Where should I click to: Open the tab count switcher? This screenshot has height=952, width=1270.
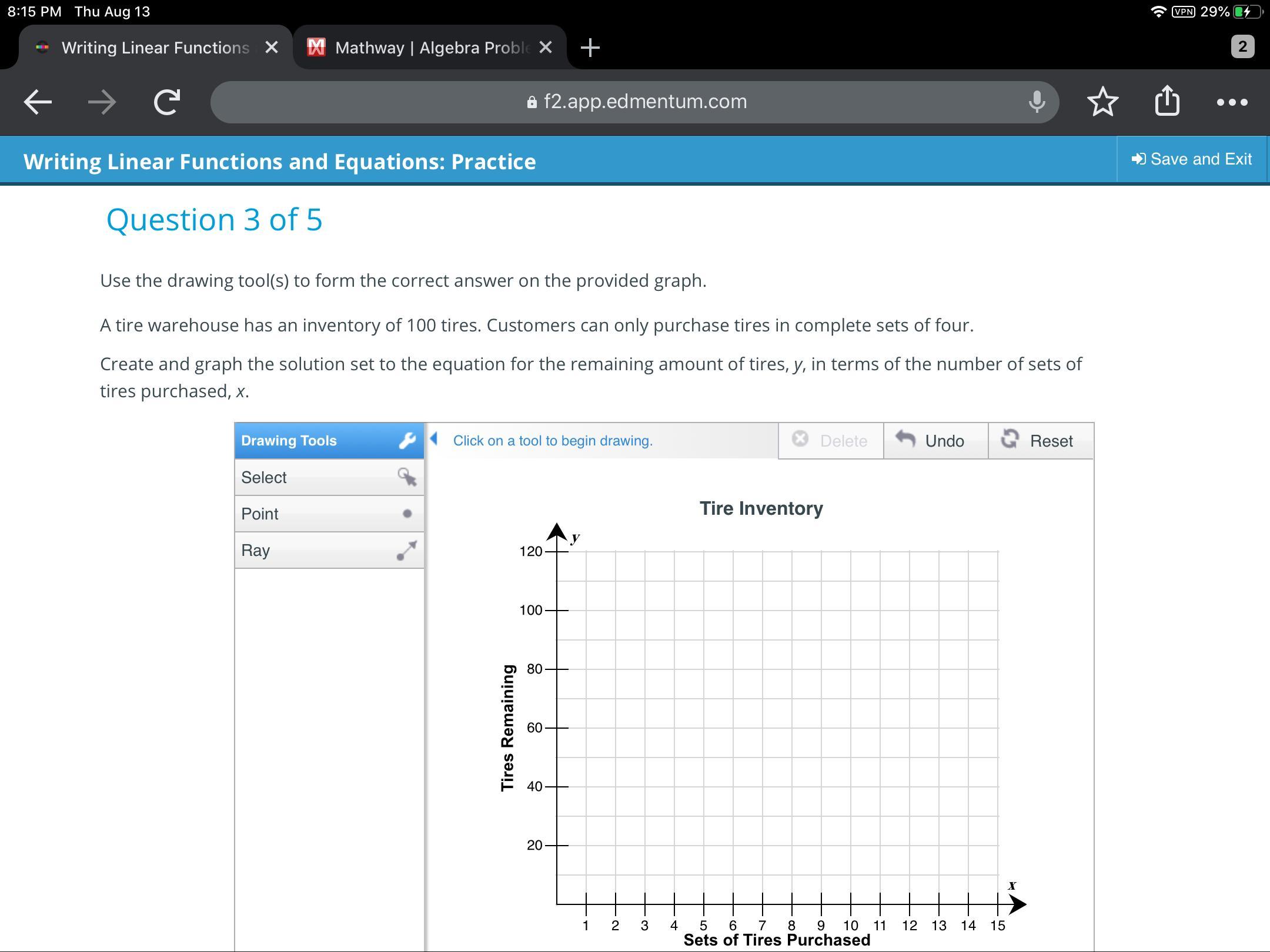click(x=1242, y=46)
